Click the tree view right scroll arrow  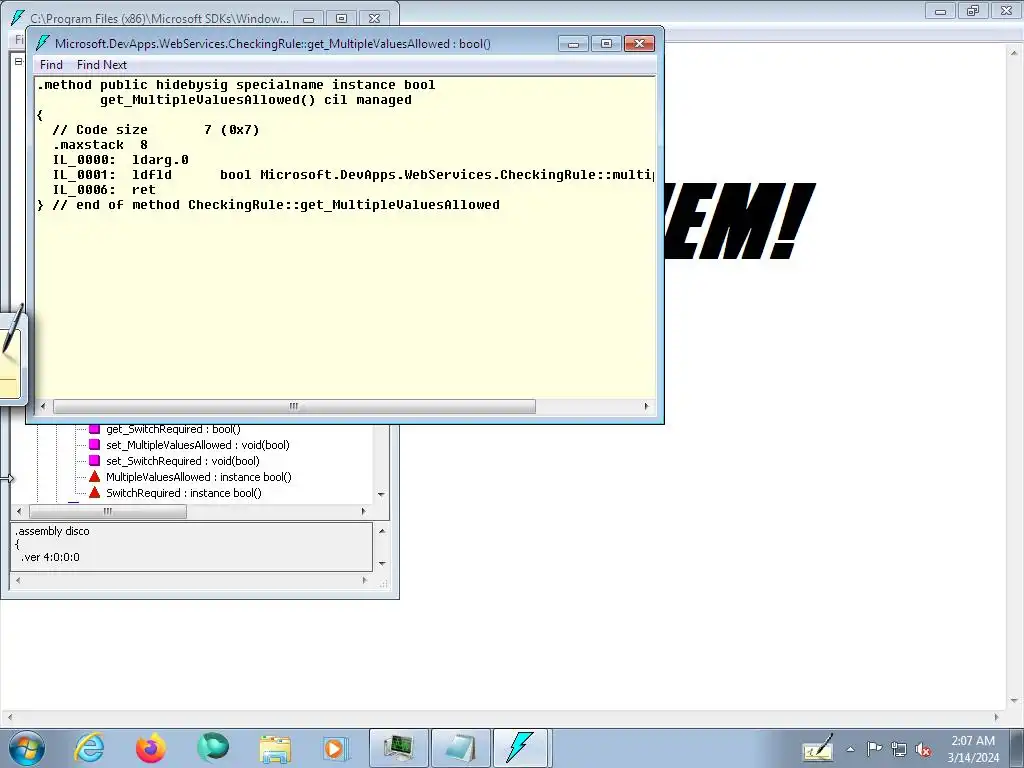(x=364, y=511)
